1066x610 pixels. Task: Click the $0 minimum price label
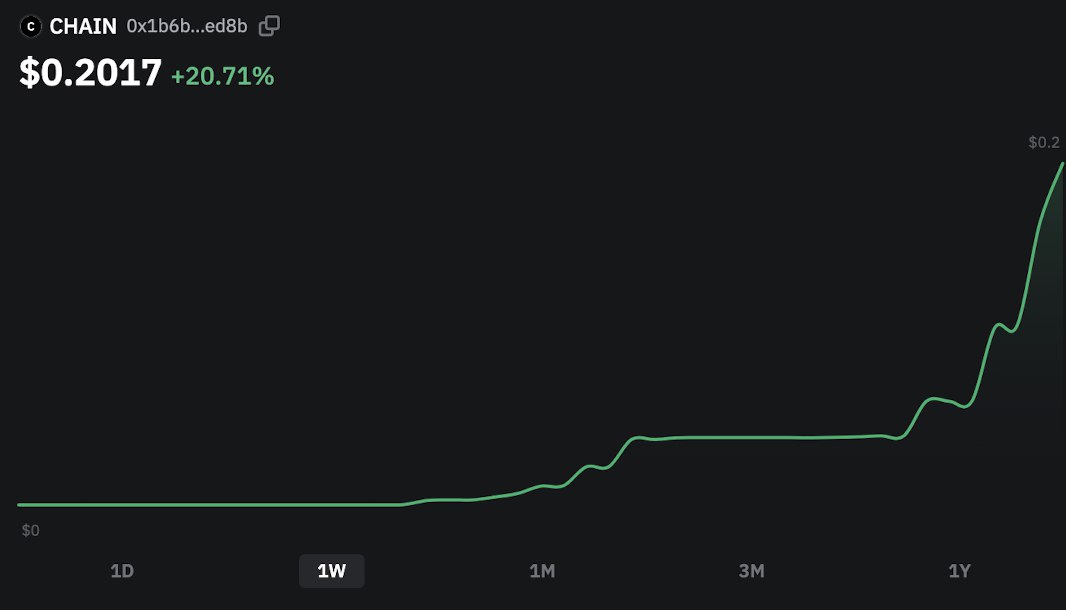pyautogui.click(x=31, y=530)
